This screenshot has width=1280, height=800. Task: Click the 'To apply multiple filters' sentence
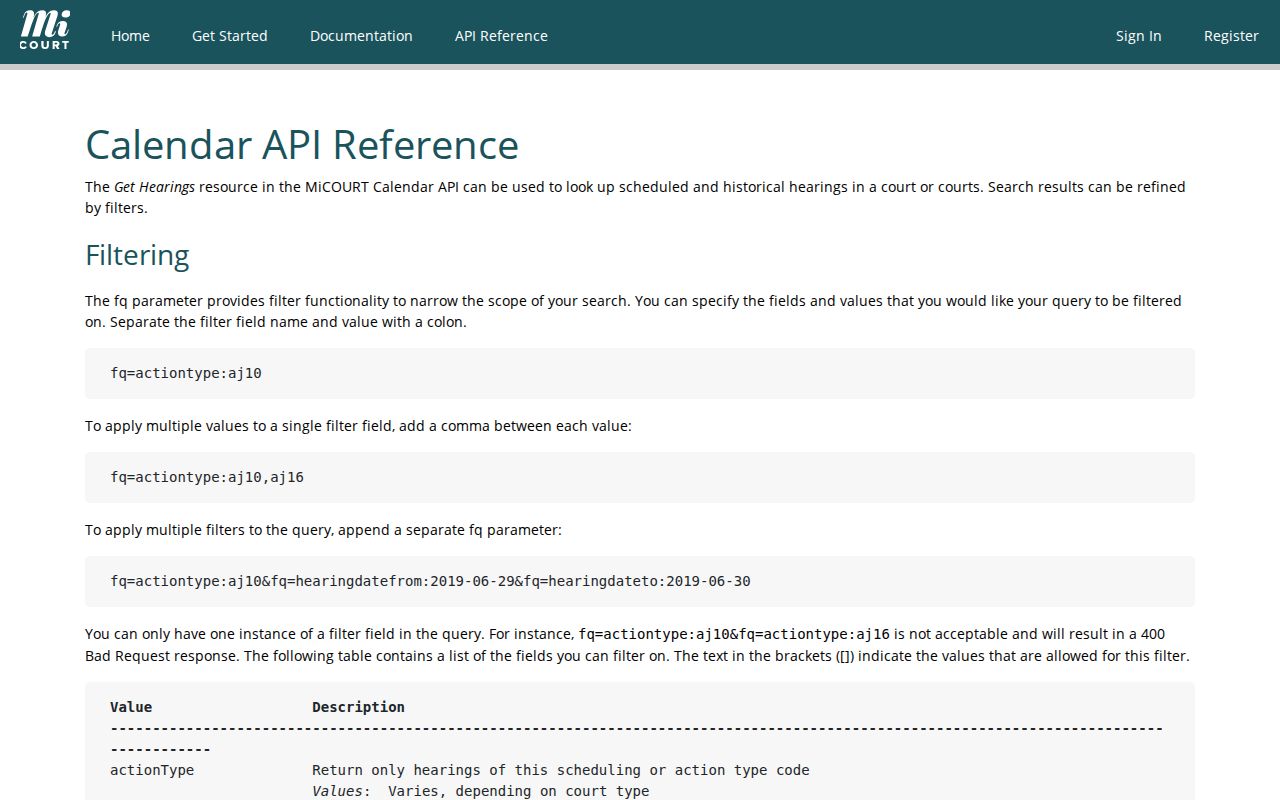(323, 530)
